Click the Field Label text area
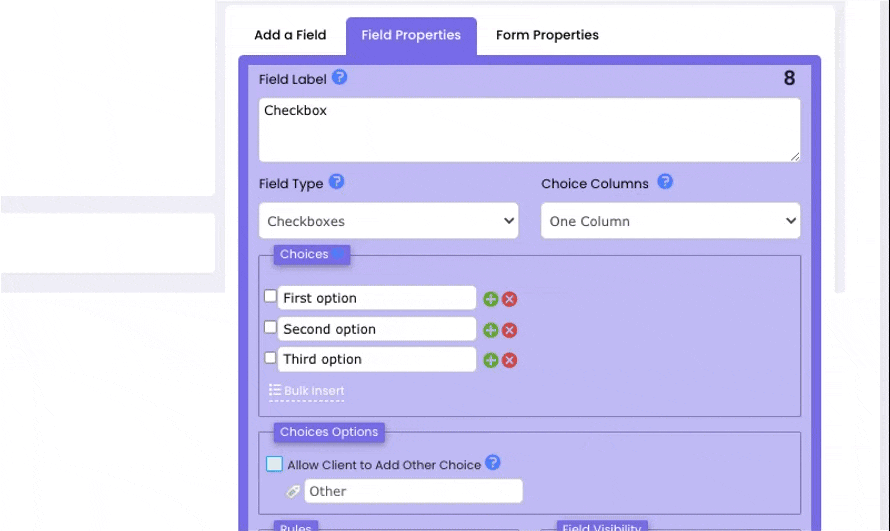Viewport: 890px width, 531px height. (529, 130)
